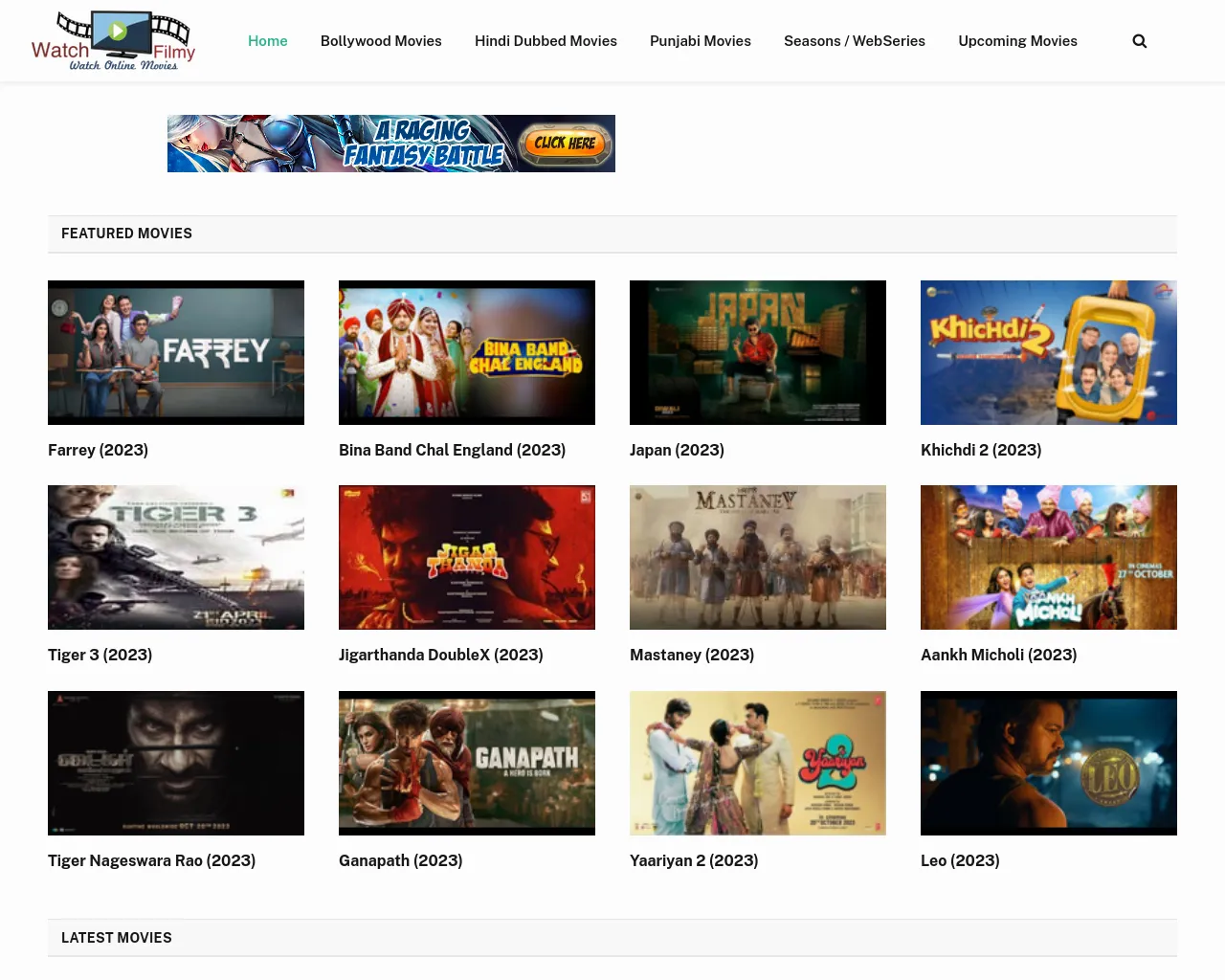Open the Bina Band Chal England poster
This screenshot has width=1225, height=980.
click(467, 352)
